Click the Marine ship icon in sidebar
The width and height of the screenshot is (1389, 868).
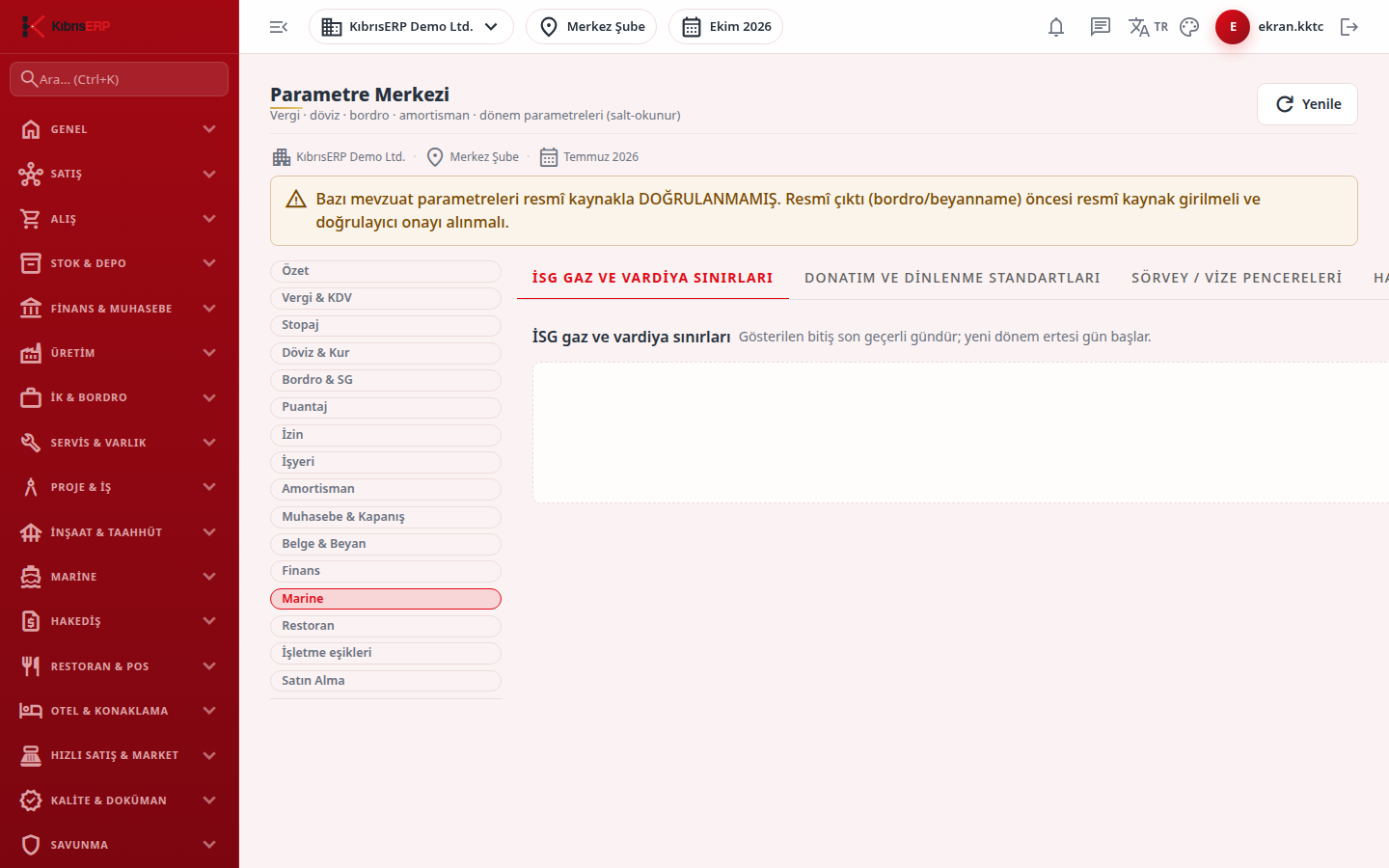31,577
